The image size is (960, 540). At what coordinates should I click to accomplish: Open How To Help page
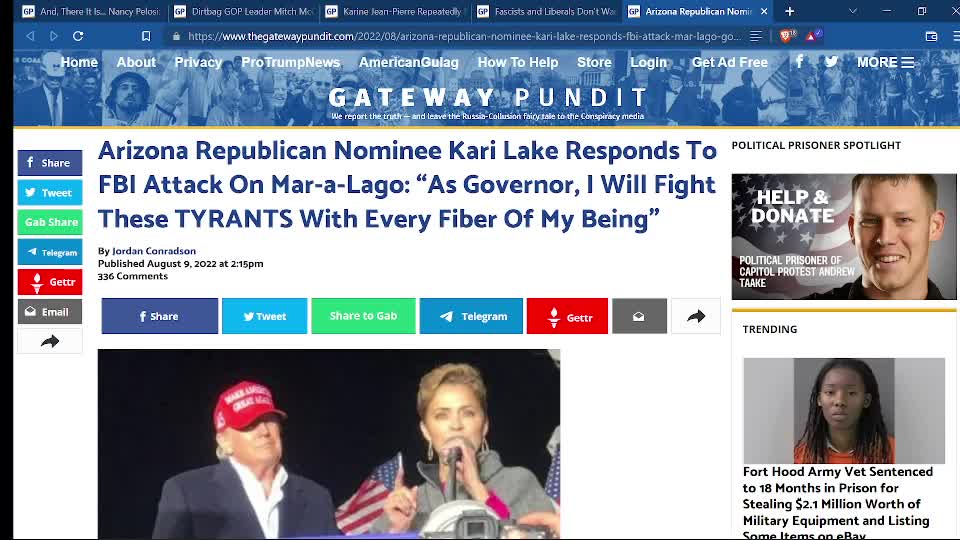tap(517, 62)
